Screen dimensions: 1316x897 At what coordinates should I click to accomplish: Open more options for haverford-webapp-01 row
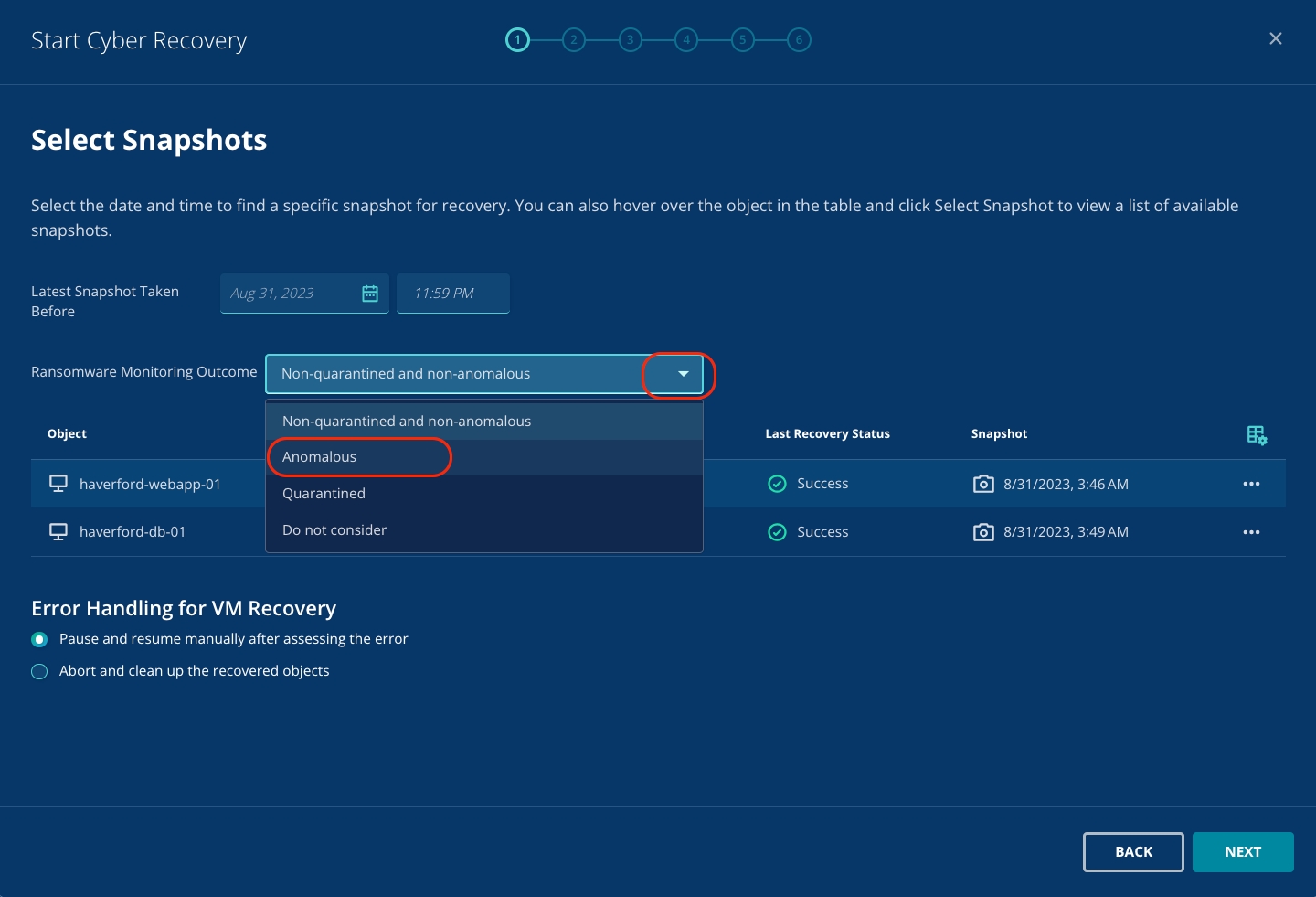1251,484
